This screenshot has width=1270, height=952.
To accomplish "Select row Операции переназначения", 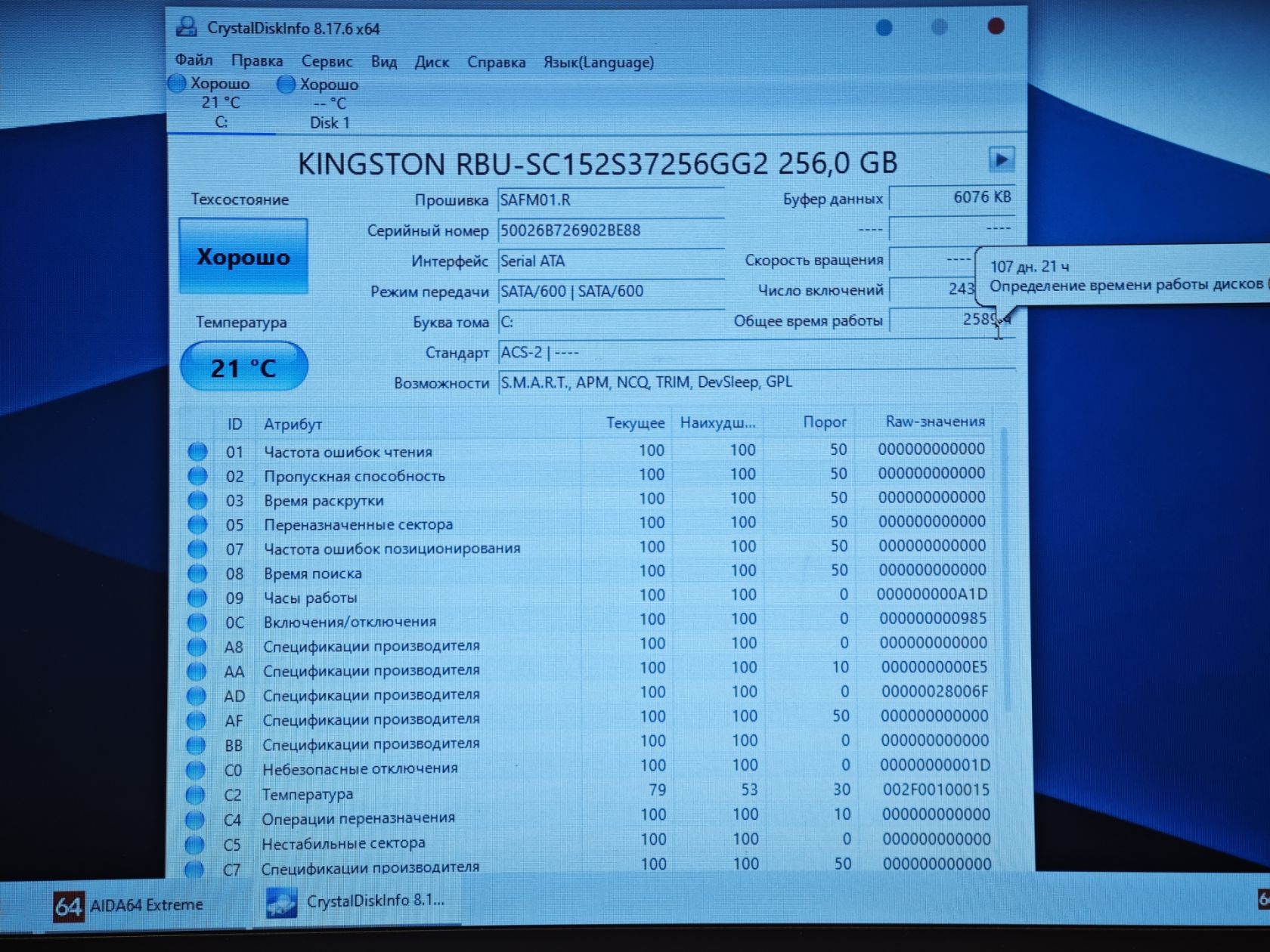I will 590,817.
